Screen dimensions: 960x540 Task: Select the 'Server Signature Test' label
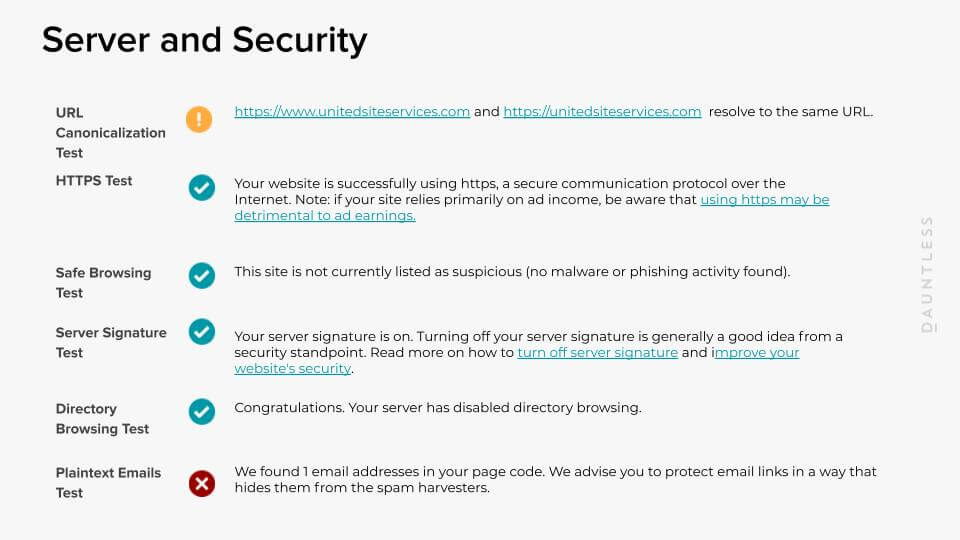110,342
